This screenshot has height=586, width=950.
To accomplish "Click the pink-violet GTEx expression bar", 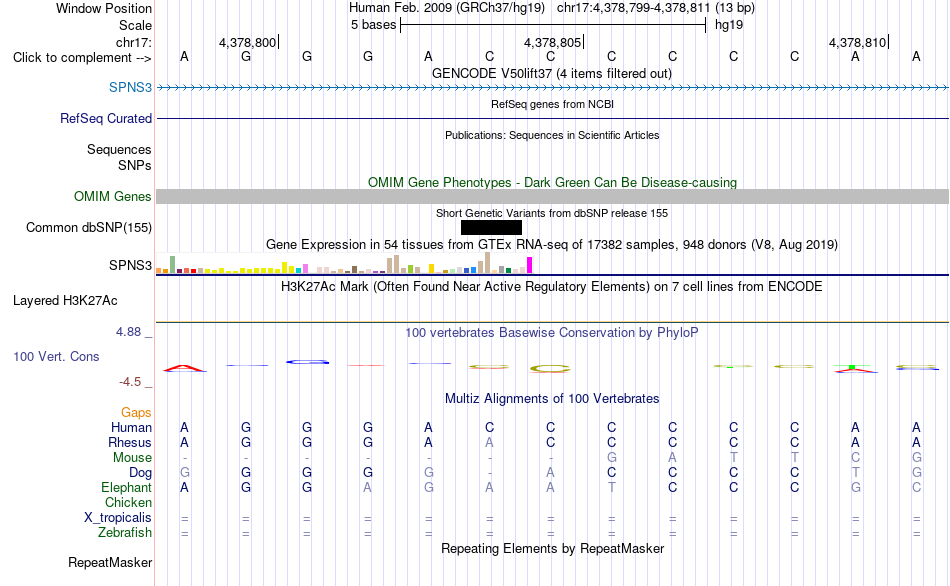I will coord(305,268).
